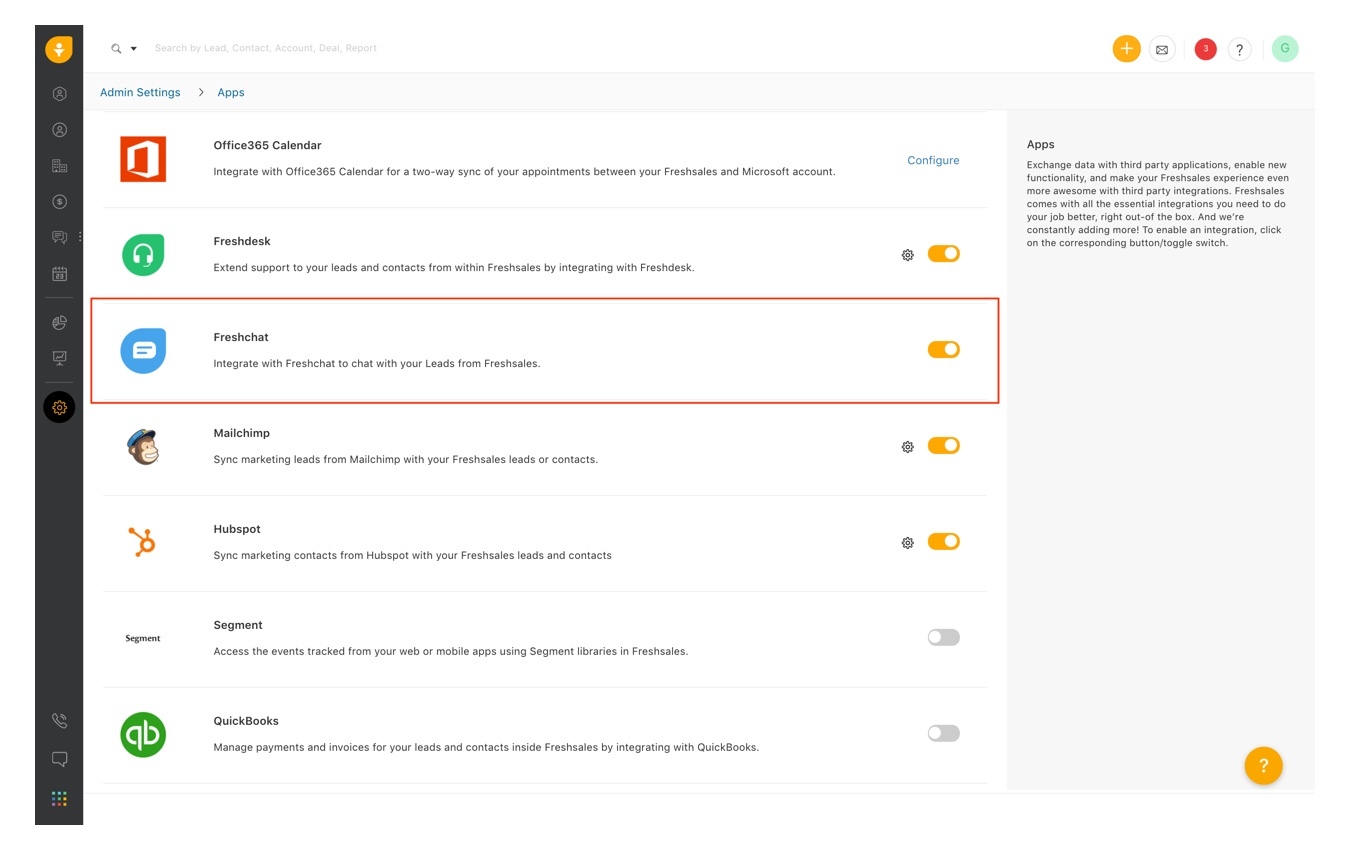The image size is (1350, 850).
Task: Open Conversations from the sidebar chat icon
Action: point(59,237)
